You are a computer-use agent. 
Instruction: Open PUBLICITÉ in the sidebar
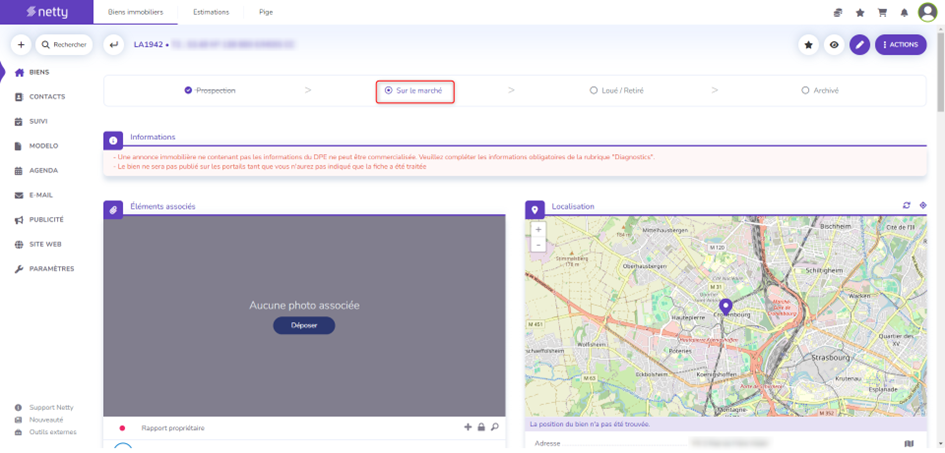click(40, 220)
